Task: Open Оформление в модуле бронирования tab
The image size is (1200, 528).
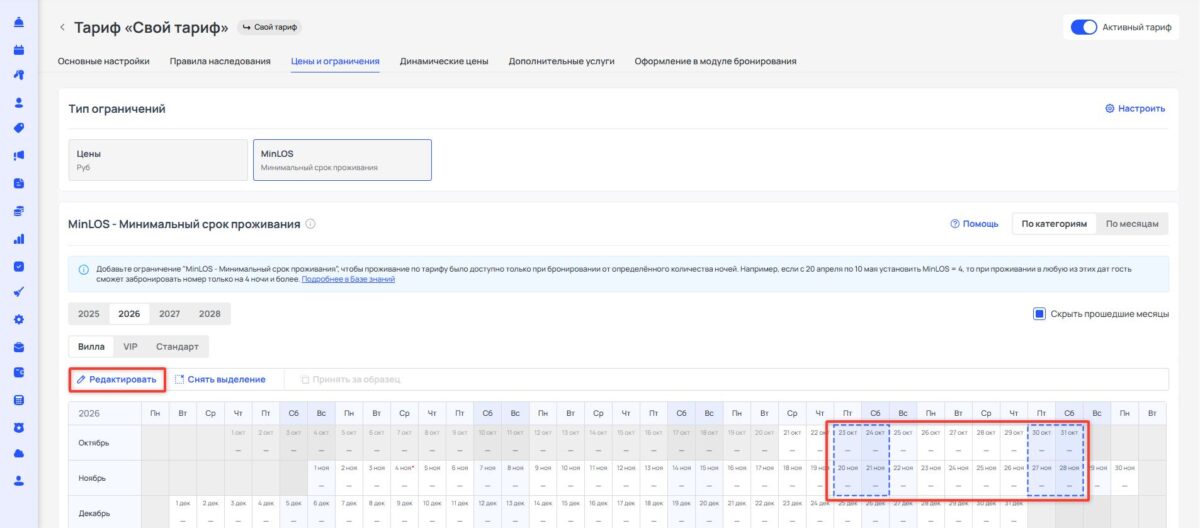Action: pyautogui.click(x=716, y=61)
